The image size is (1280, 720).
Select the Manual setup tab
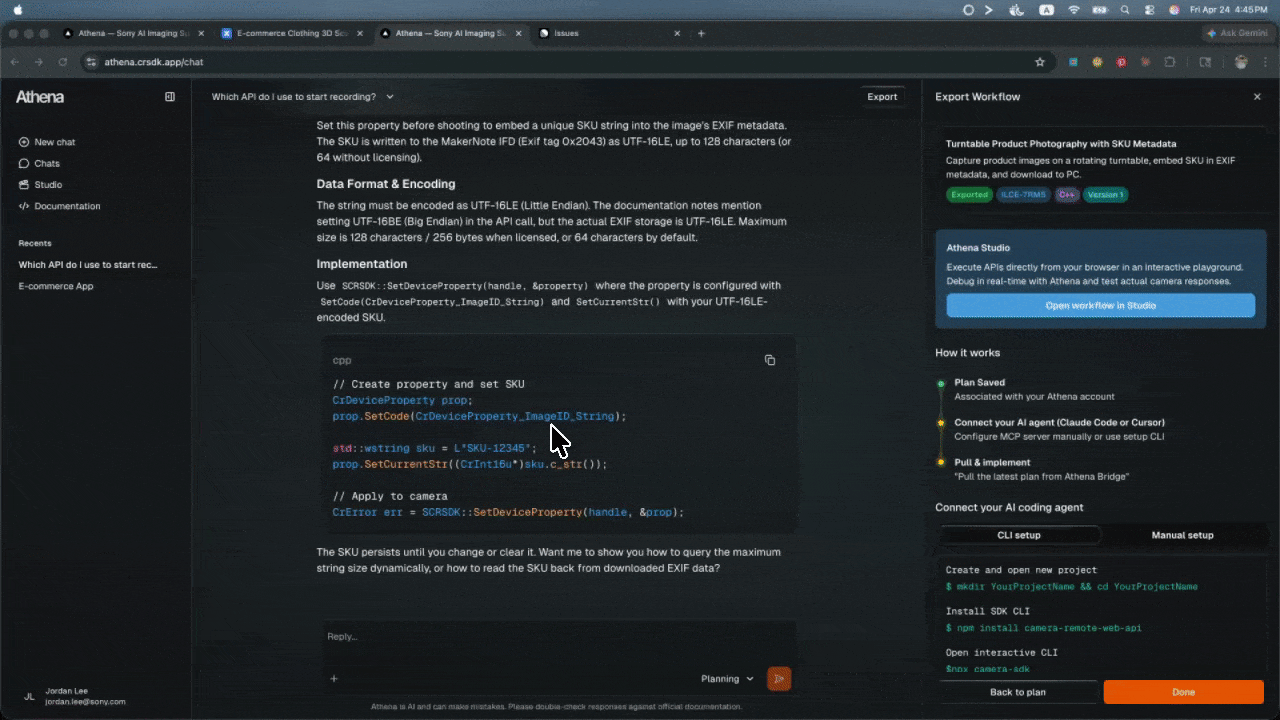click(x=1182, y=535)
